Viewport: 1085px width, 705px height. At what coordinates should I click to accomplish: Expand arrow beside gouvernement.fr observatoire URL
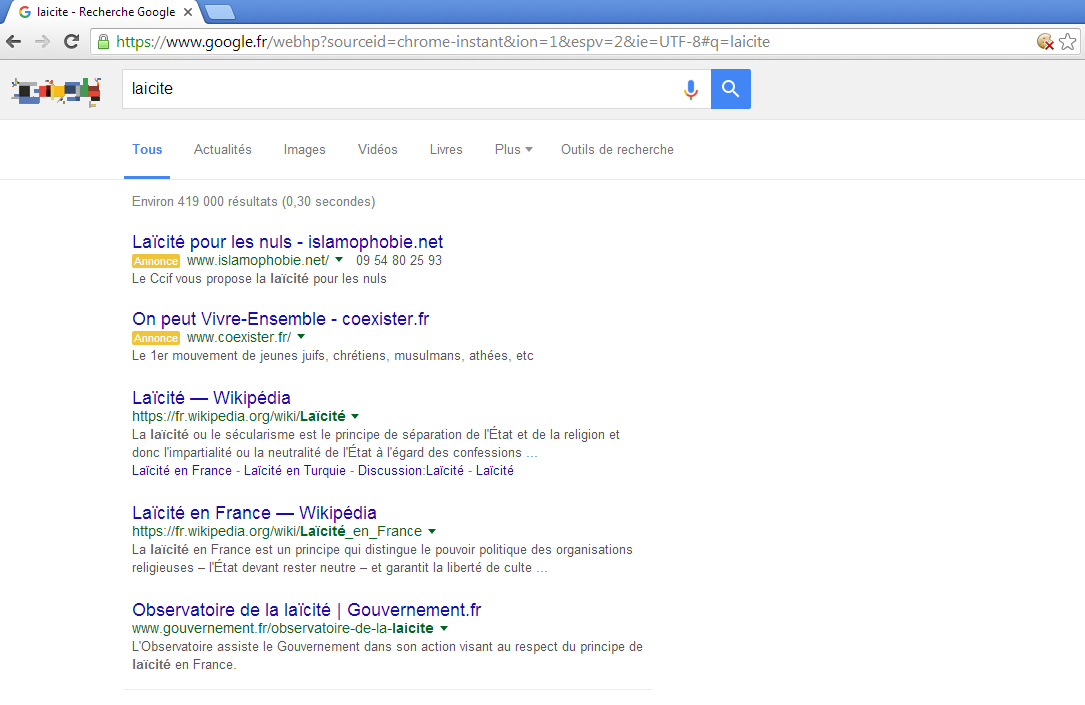pos(444,628)
